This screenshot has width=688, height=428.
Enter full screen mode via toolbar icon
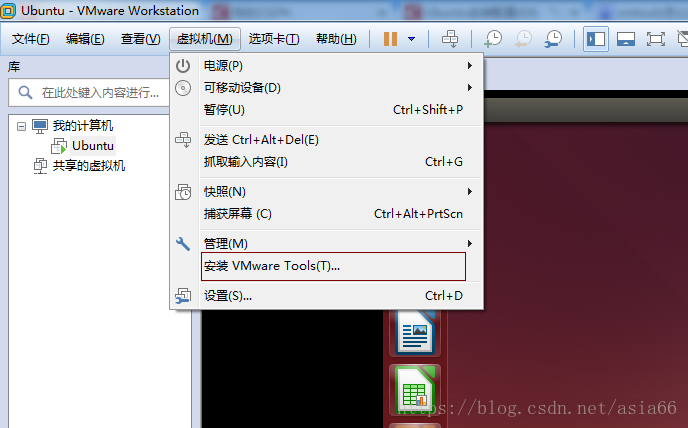(x=656, y=39)
